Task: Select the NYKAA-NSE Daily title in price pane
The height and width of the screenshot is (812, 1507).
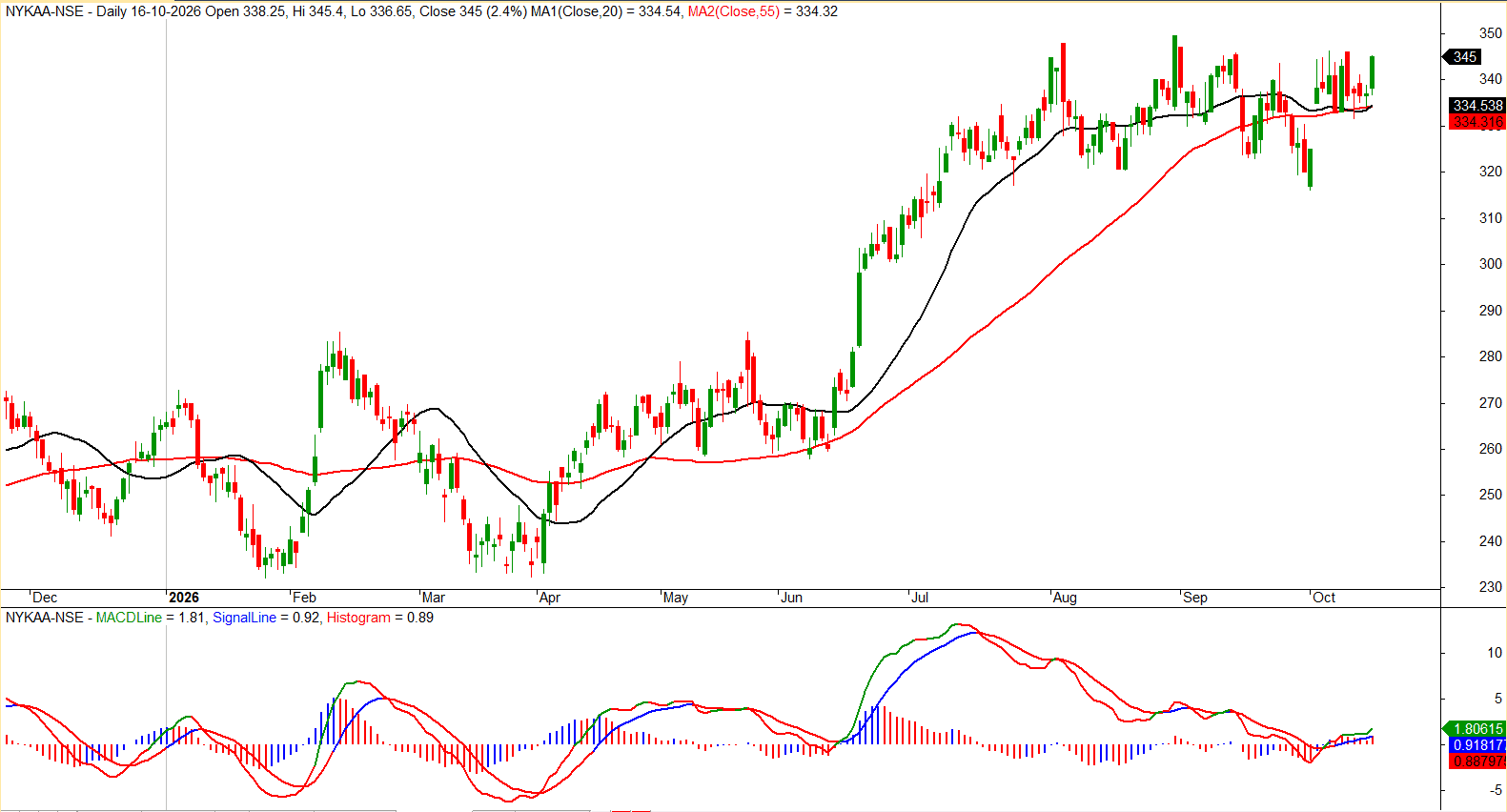Action: tap(68, 11)
